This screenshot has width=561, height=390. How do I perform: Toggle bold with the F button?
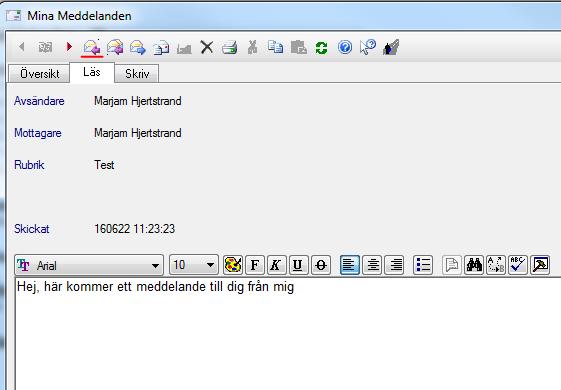255,265
